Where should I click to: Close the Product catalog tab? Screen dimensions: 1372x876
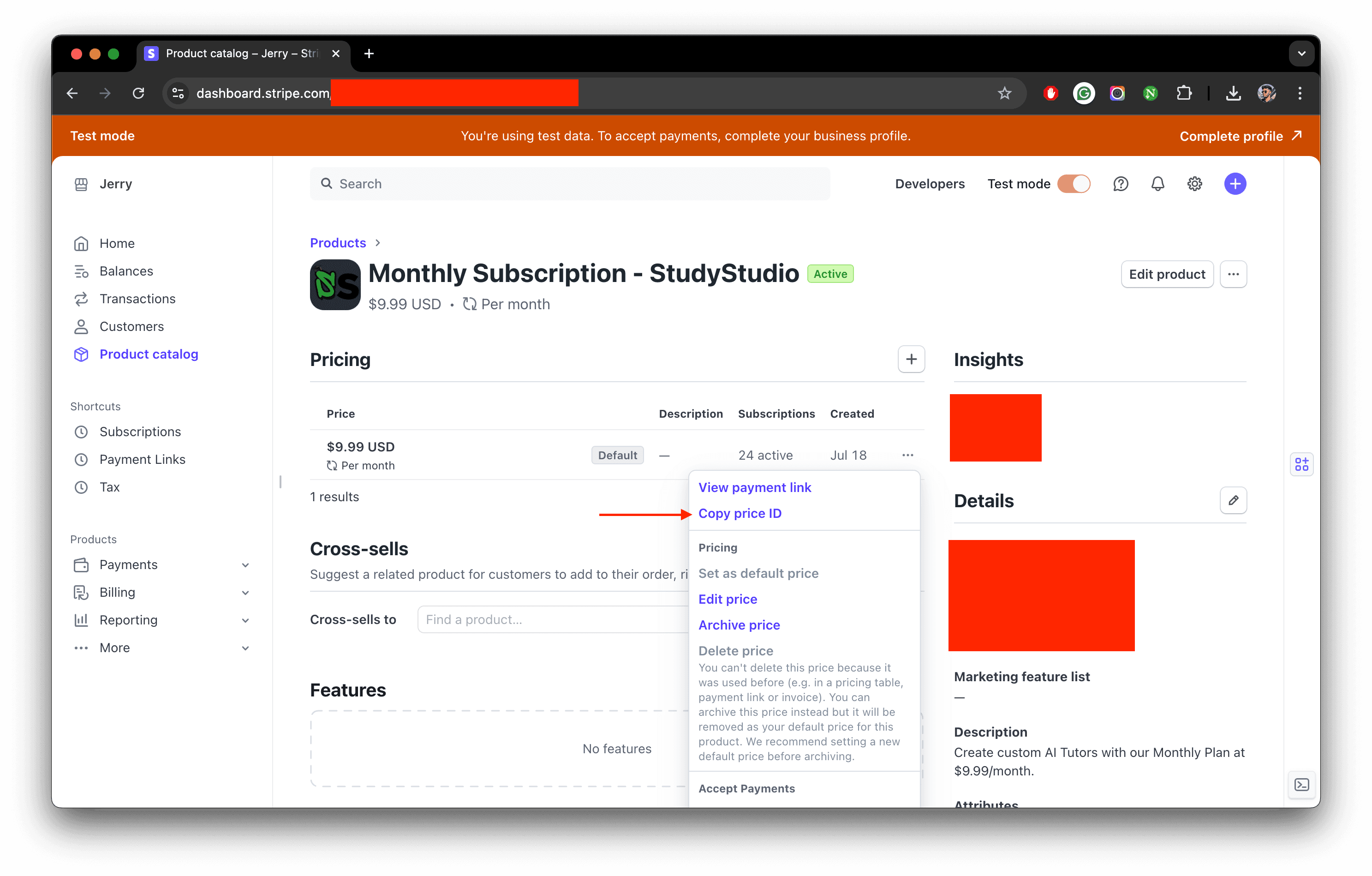pos(335,54)
